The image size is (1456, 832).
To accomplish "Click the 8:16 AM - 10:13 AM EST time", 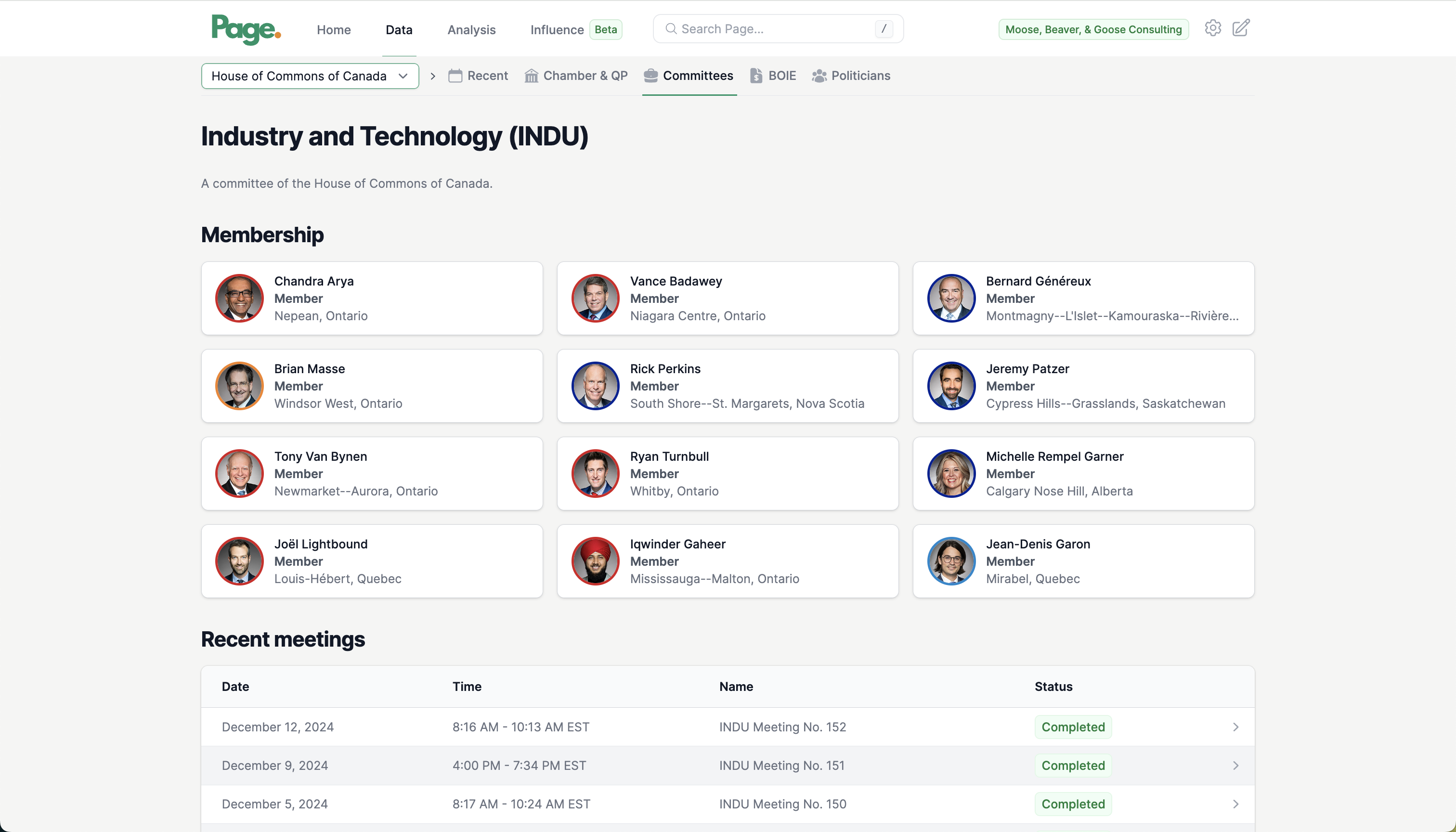I will [520, 727].
